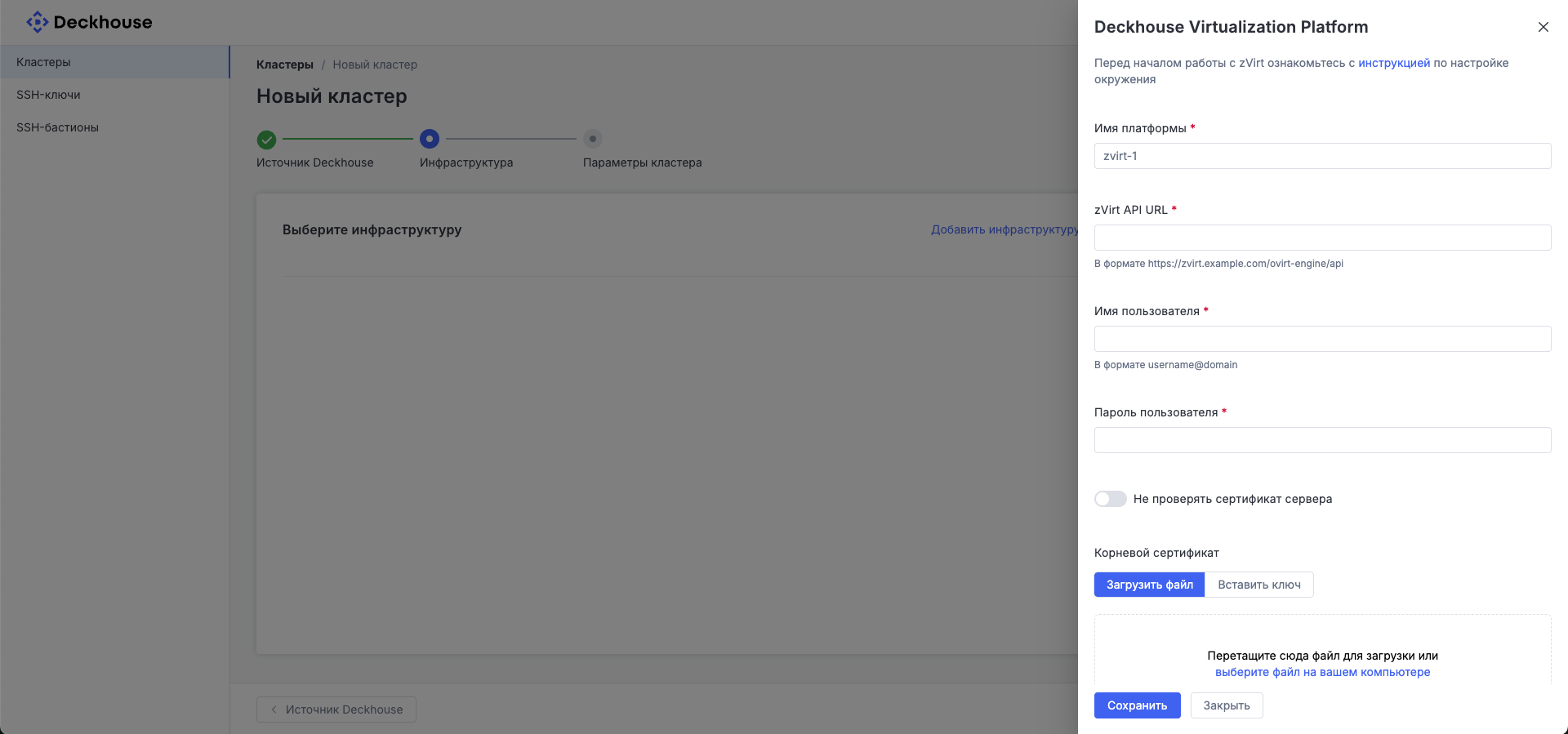Click the active Инфраструктура step circle
1568x734 pixels.
point(430,139)
